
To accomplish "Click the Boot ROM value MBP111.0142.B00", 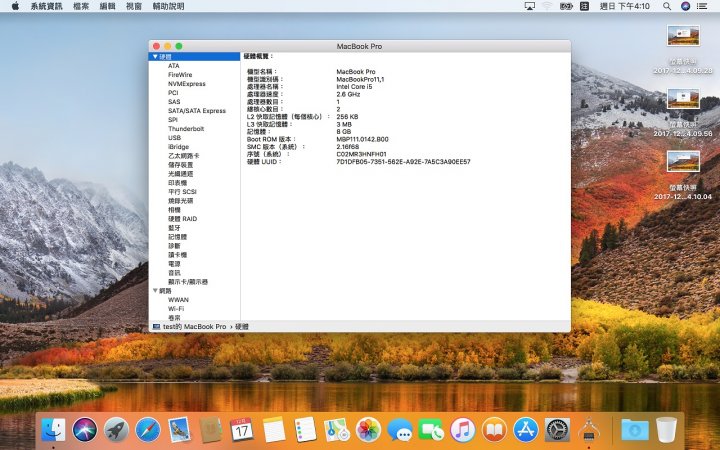I will tap(362, 139).
